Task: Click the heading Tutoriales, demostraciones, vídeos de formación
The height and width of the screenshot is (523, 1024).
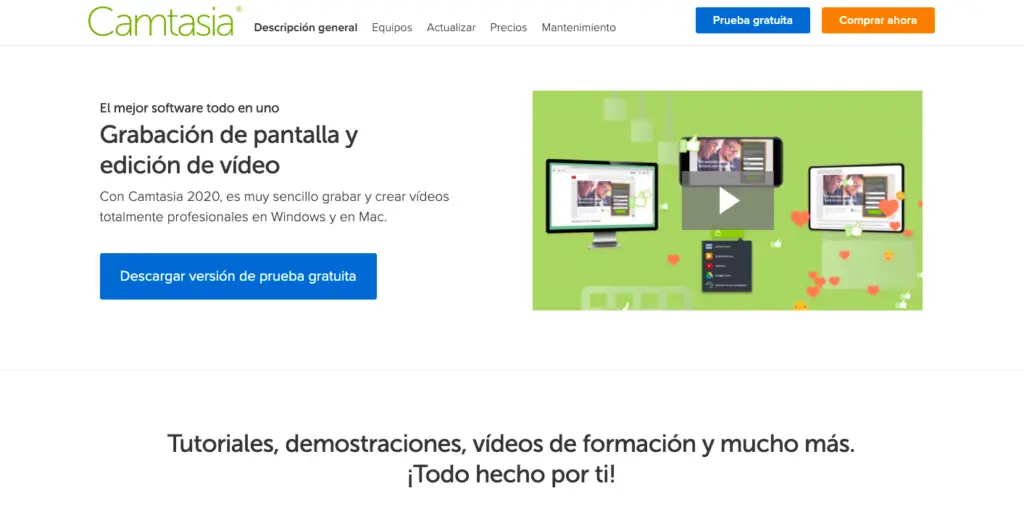Action: (x=511, y=444)
